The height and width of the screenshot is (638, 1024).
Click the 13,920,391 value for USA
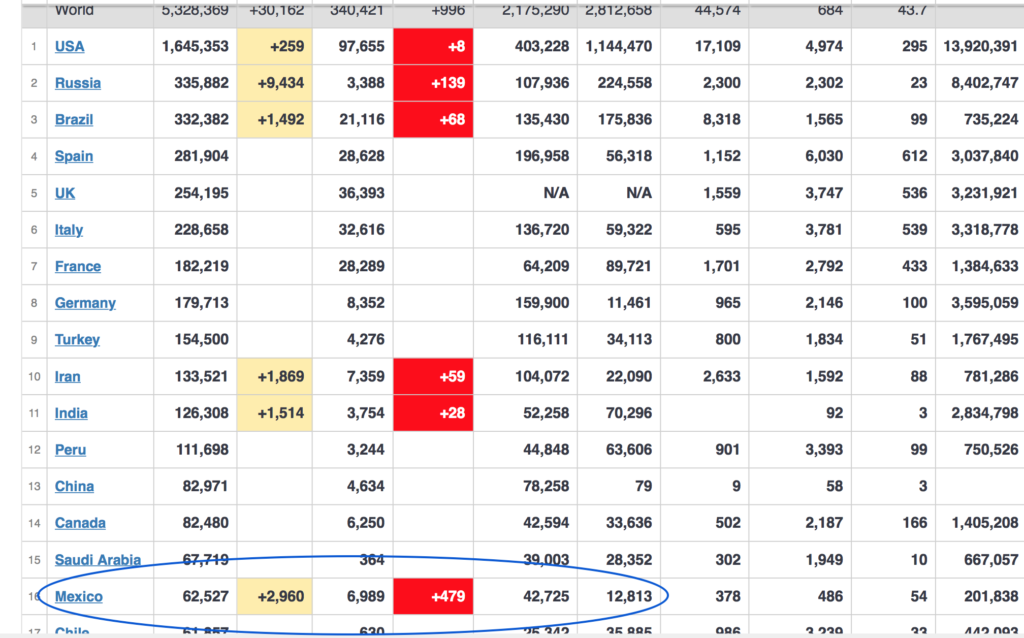coord(981,46)
